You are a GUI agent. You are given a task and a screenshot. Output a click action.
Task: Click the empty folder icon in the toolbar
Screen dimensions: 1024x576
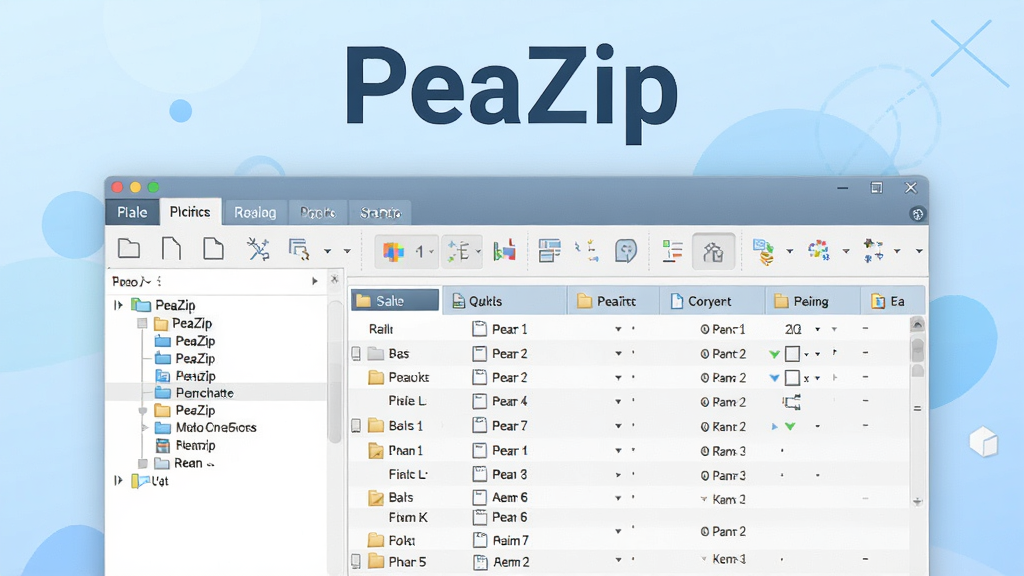point(129,249)
